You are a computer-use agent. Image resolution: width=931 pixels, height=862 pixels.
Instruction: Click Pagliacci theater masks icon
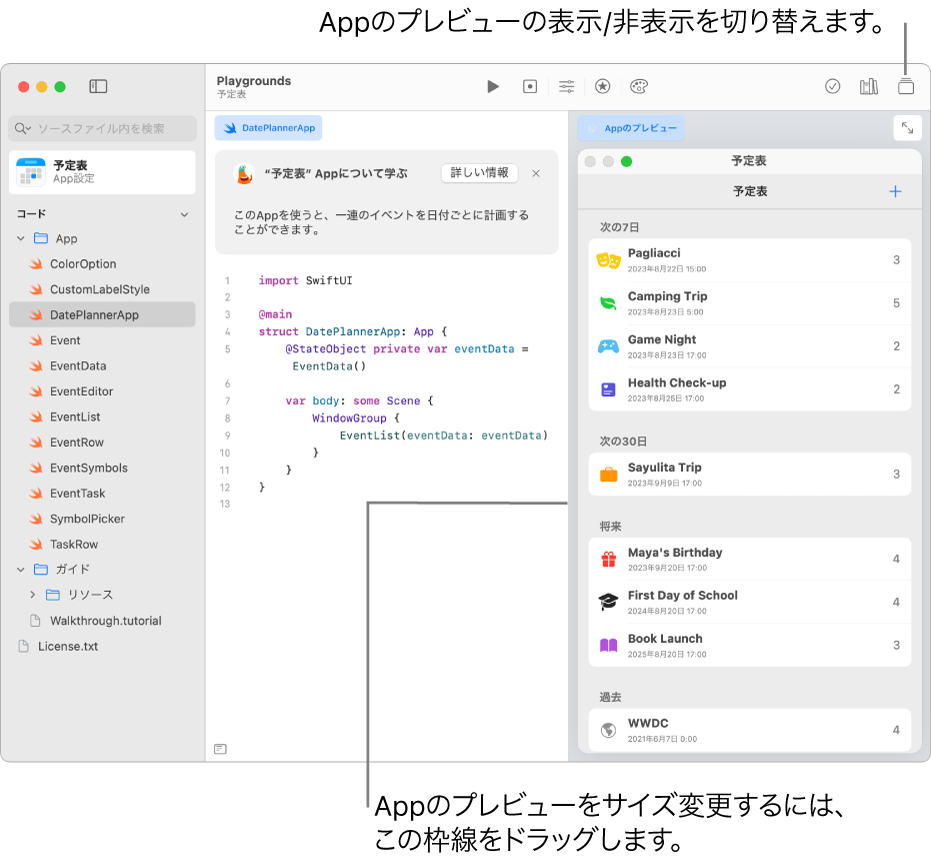(609, 260)
